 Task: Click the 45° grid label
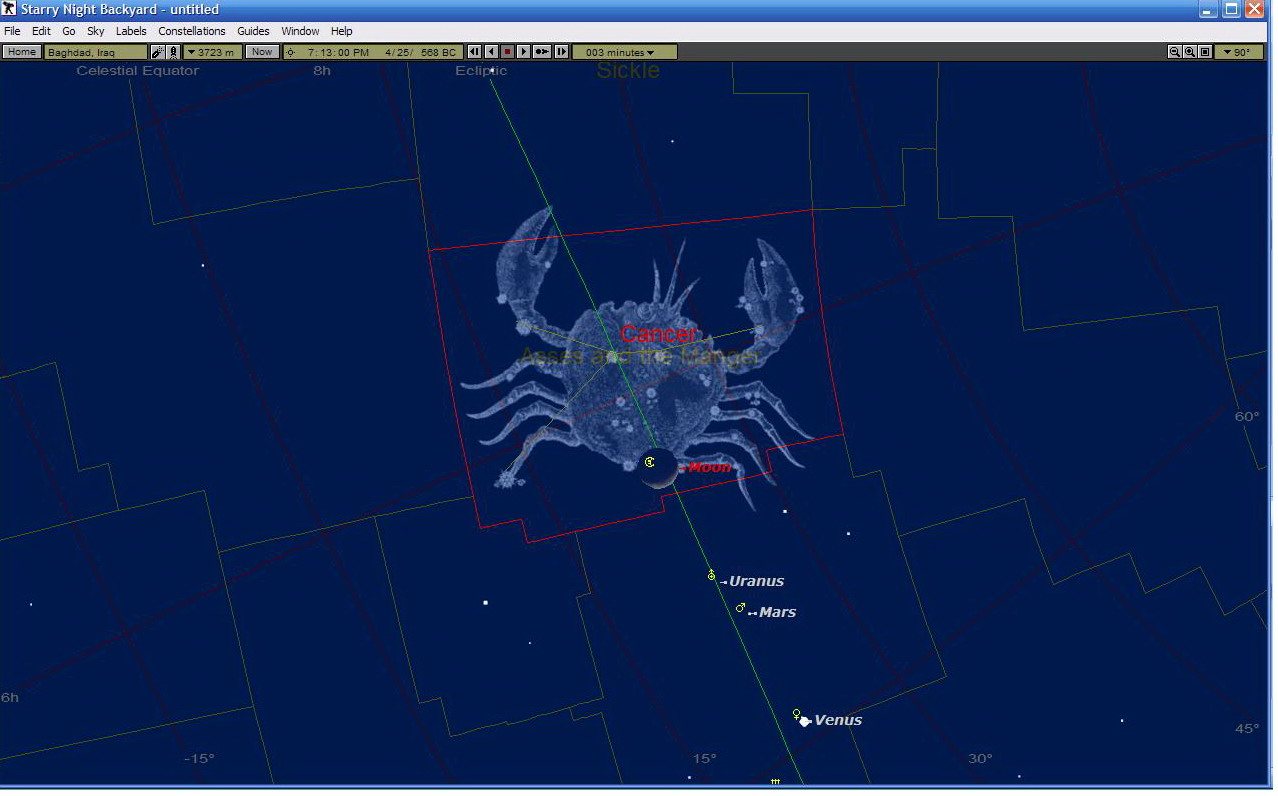click(x=1247, y=728)
